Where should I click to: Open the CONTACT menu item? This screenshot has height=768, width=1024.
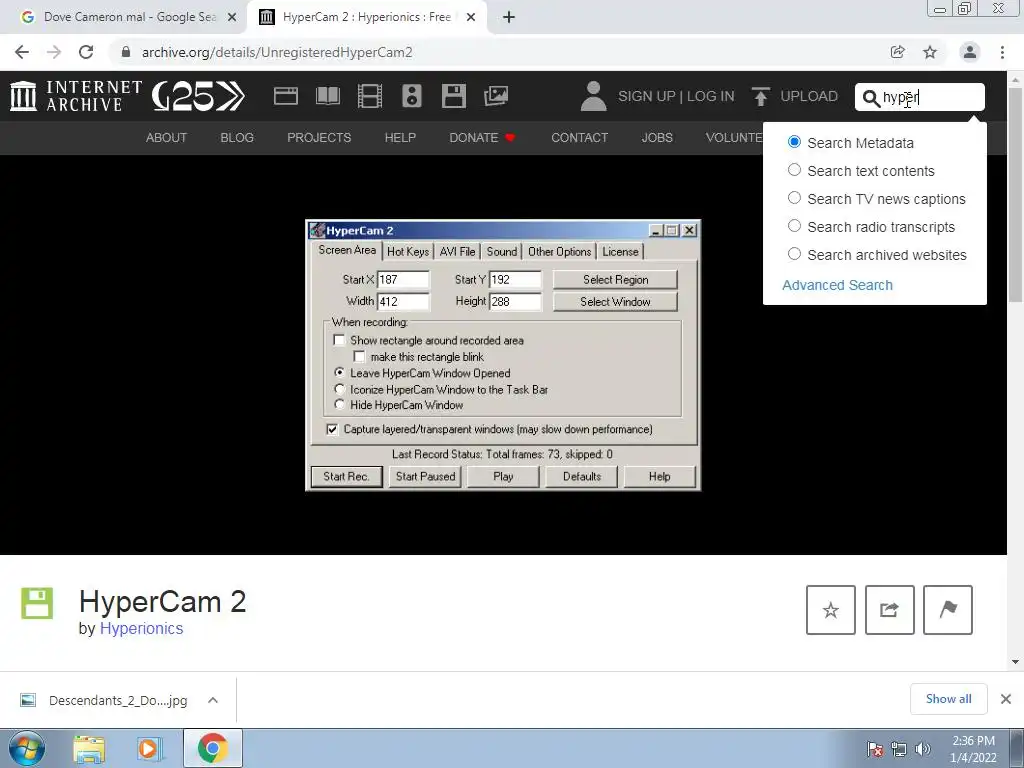coord(579,138)
